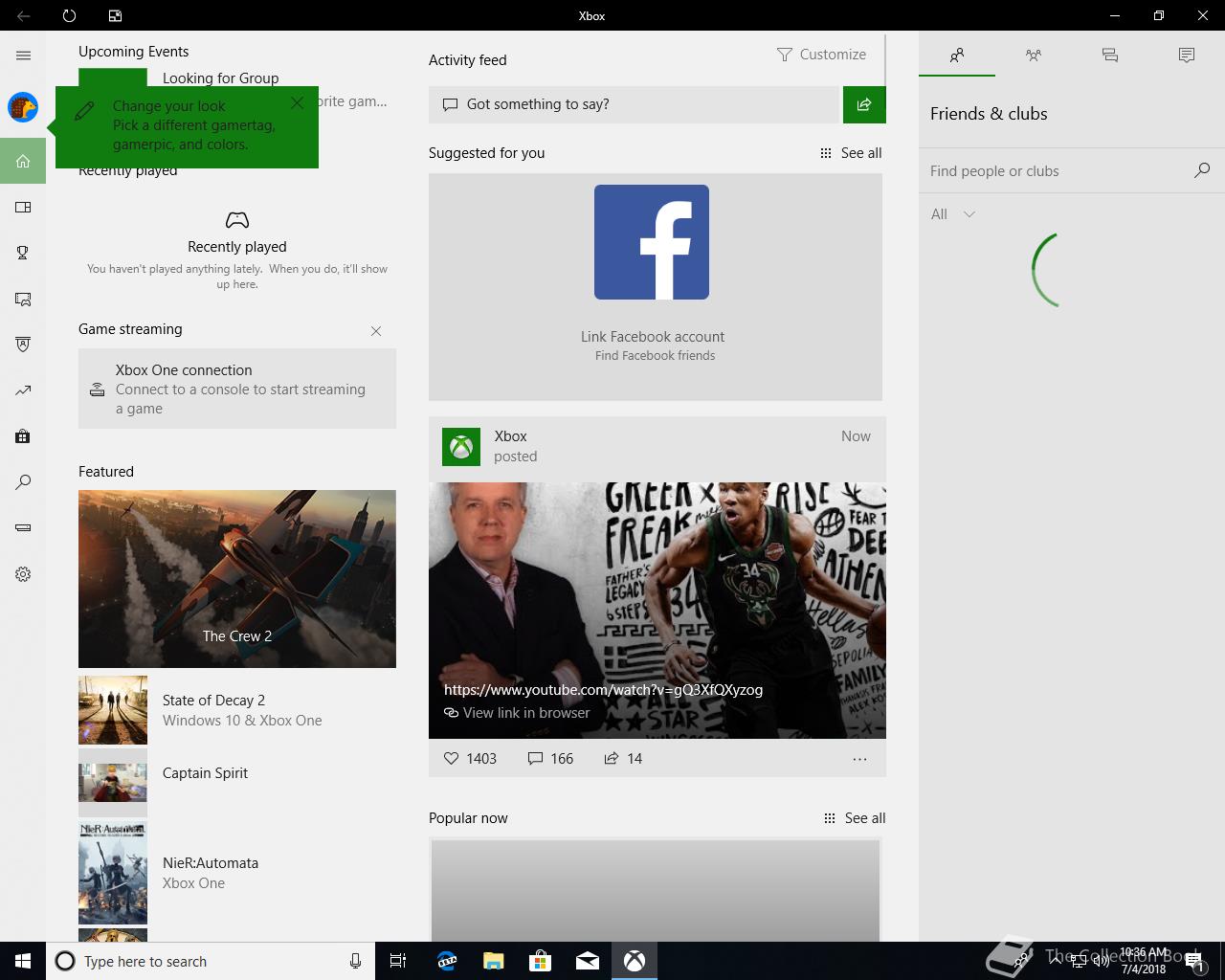Open Microsoft Store bag icon in sidebar
The width and height of the screenshot is (1225, 980).
point(23,436)
